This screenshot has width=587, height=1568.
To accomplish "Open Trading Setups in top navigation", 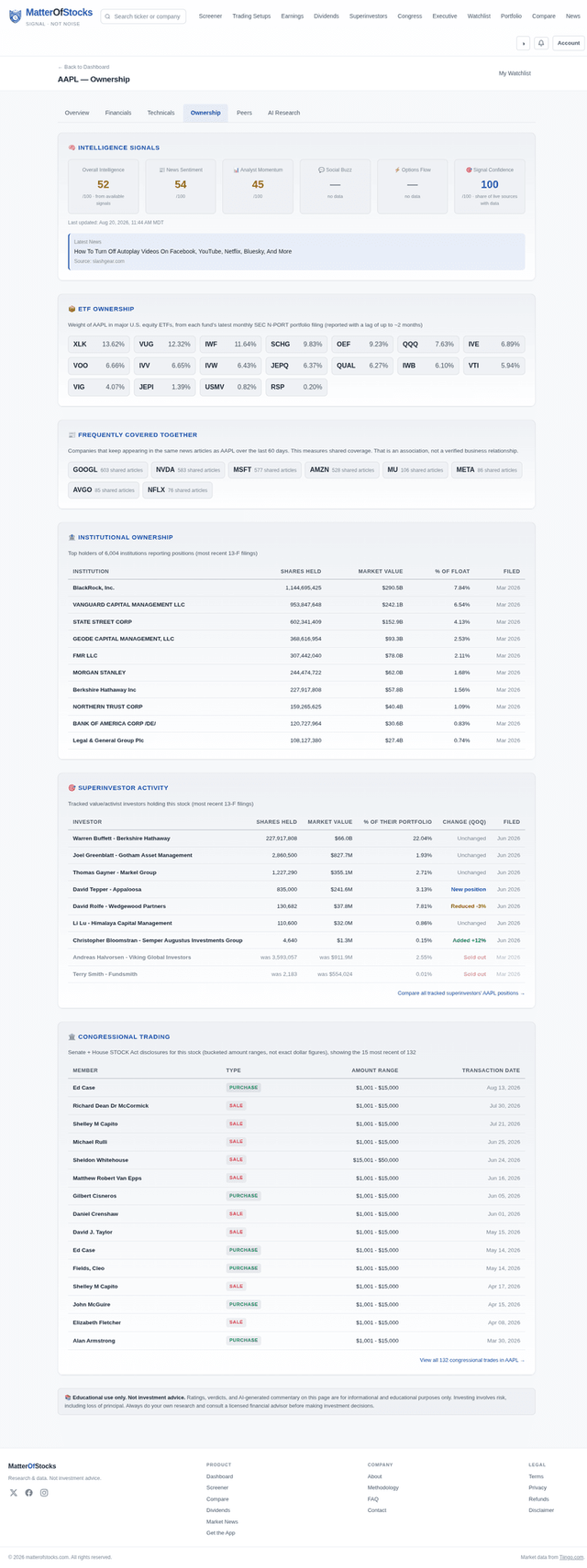I will click(x=251, y=16).
